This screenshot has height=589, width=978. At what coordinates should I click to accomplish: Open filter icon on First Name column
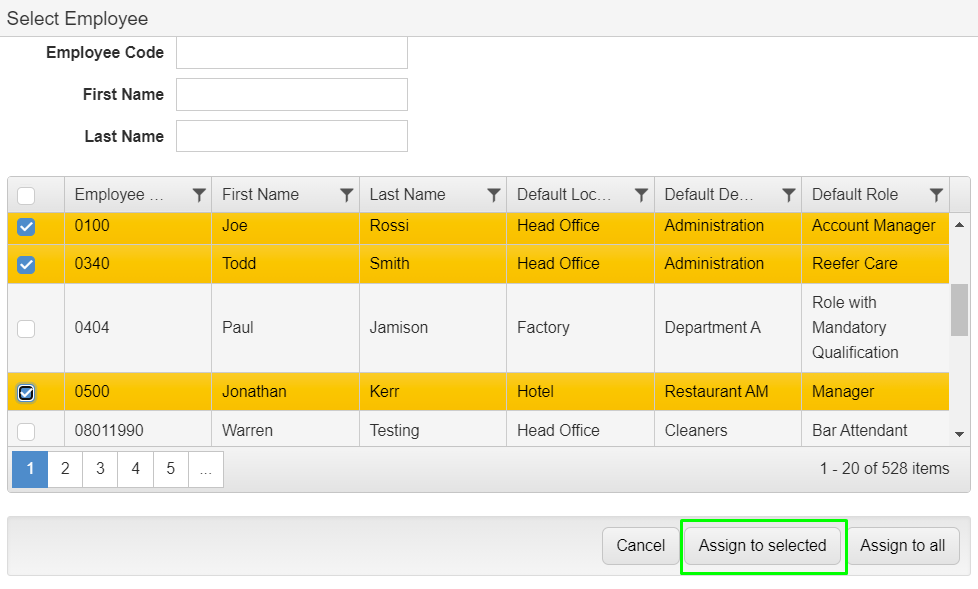(x=347, y=195)
